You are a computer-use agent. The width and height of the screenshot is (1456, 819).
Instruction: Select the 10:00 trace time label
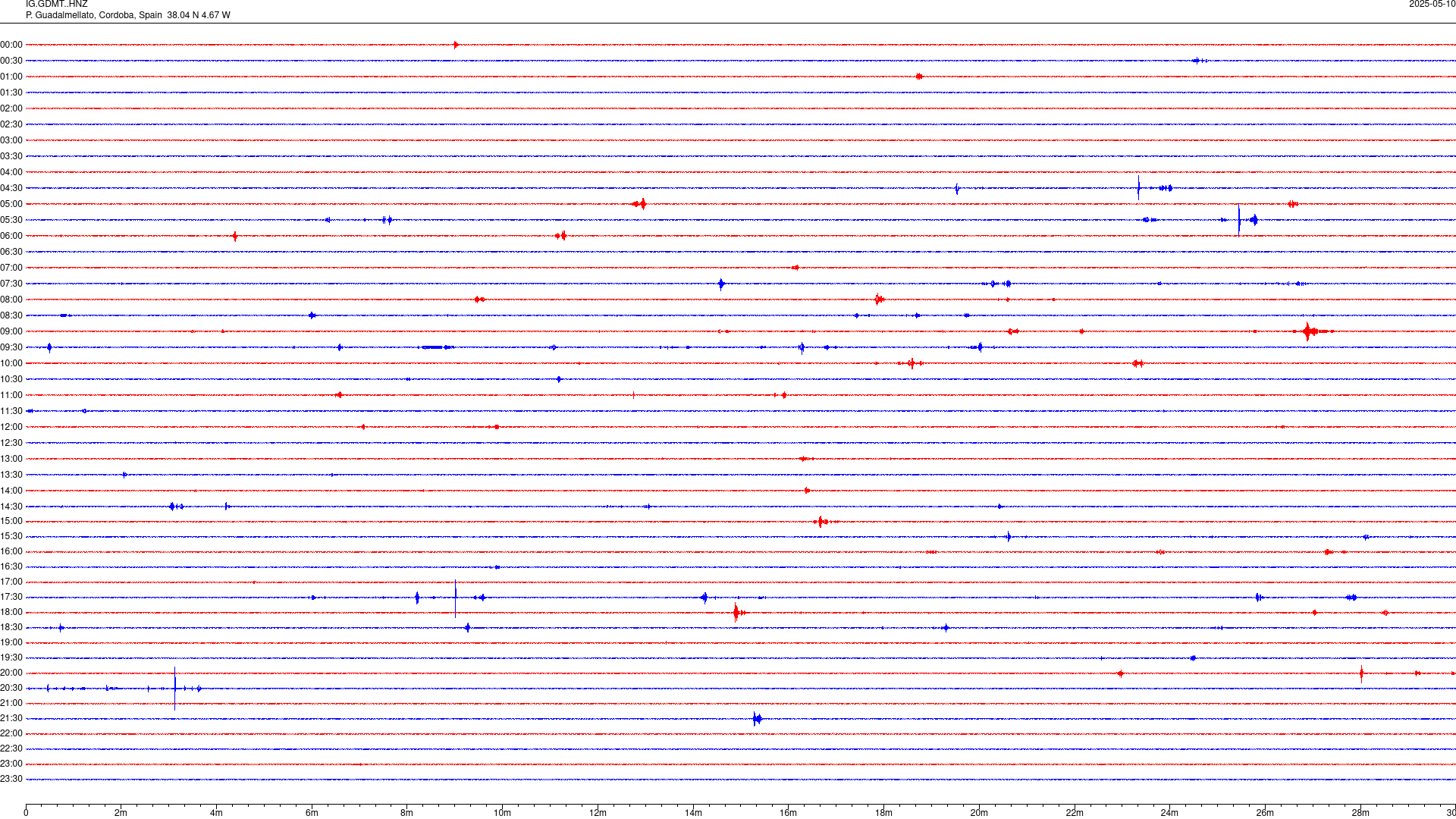point(11,363)
